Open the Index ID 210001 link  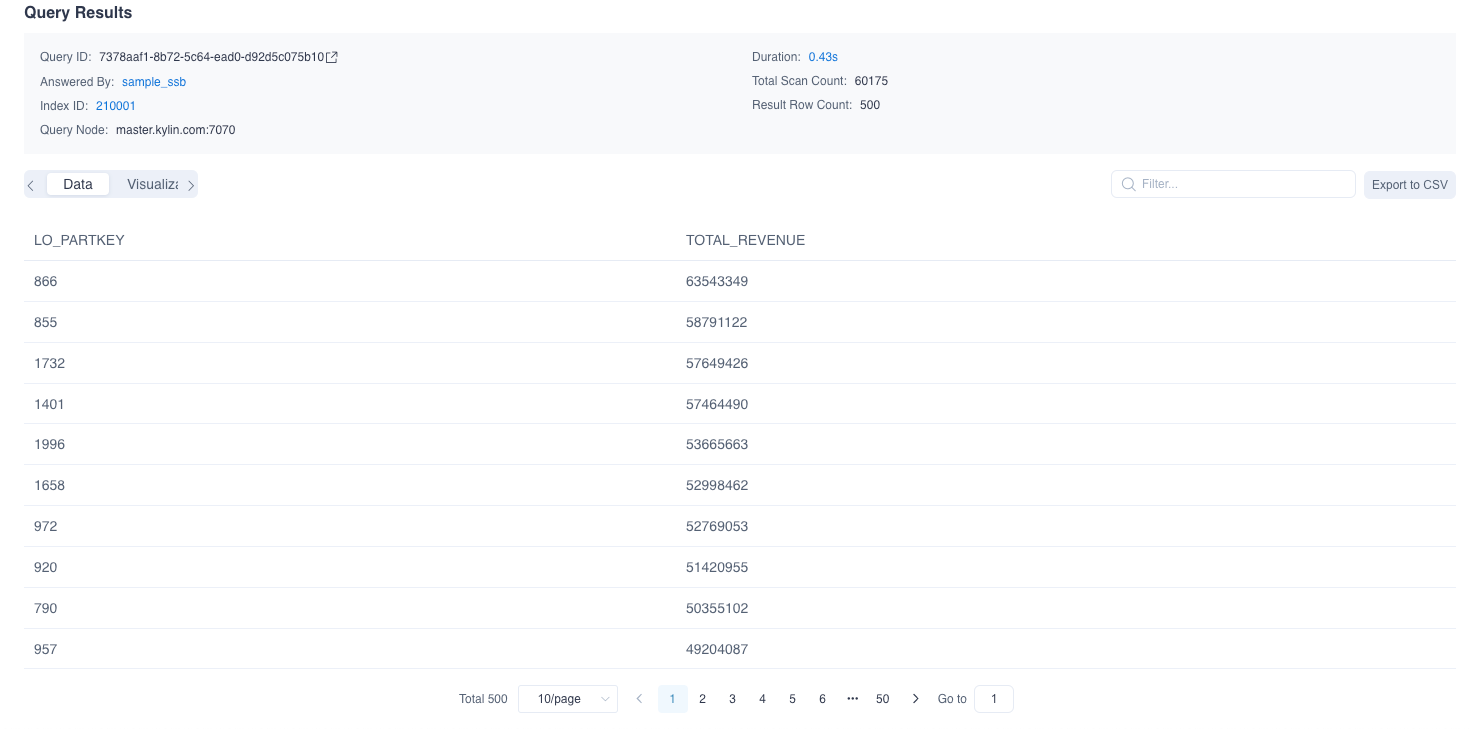[x=116, y=106]
